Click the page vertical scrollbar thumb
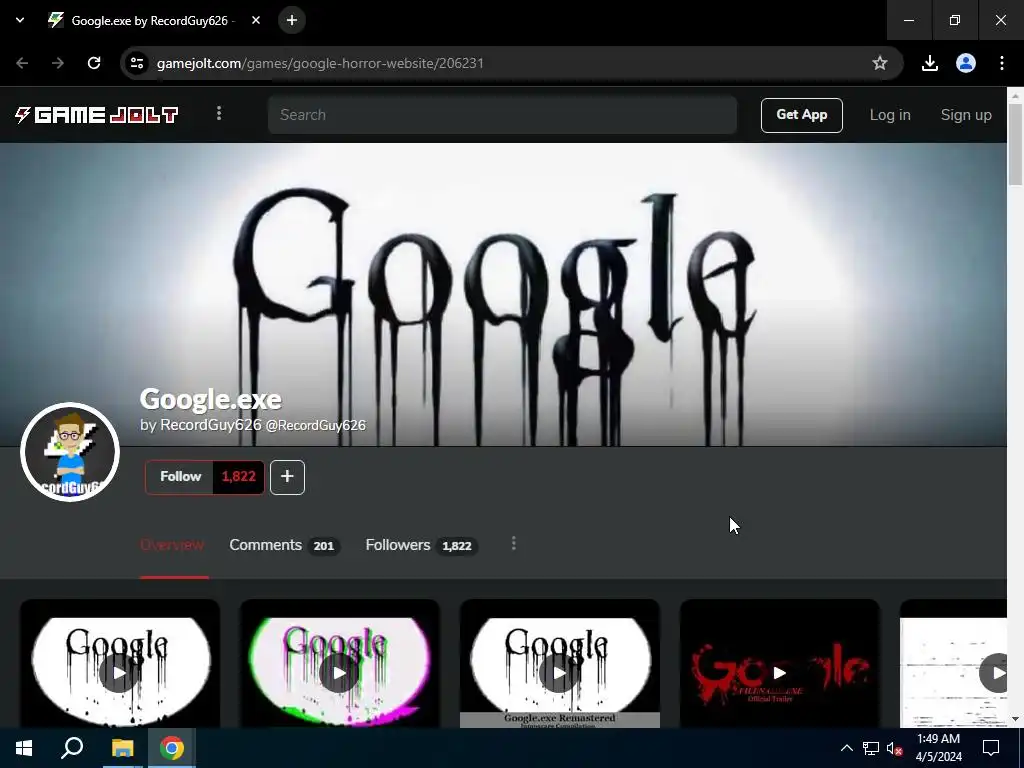Image resolution: width=1024 pixels, height=768 pixels. [1015, 144]
